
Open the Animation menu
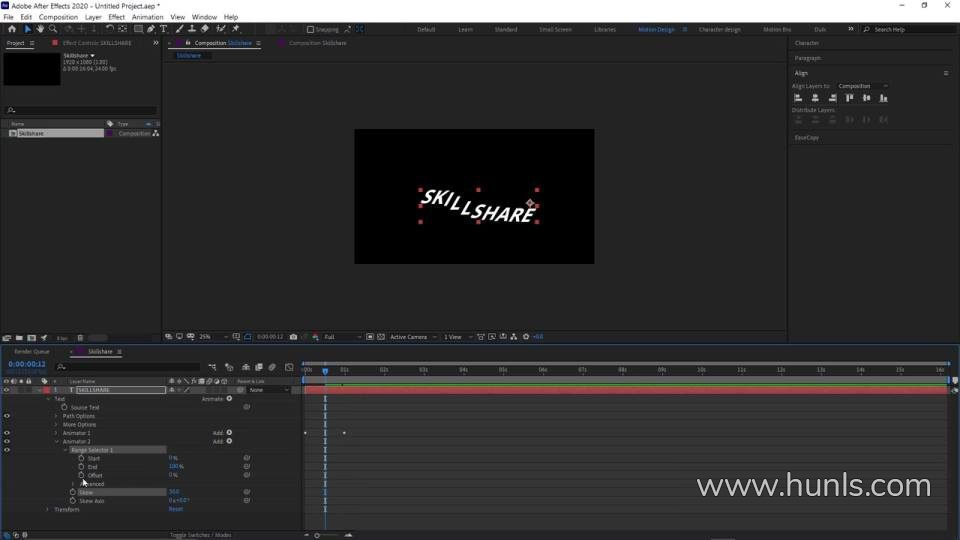[x=148, y=17]
